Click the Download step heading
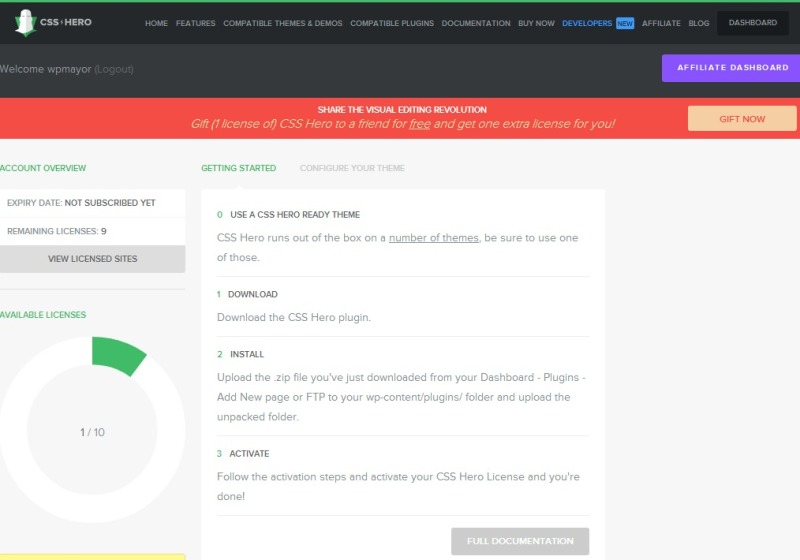 (x=253, y=294)
